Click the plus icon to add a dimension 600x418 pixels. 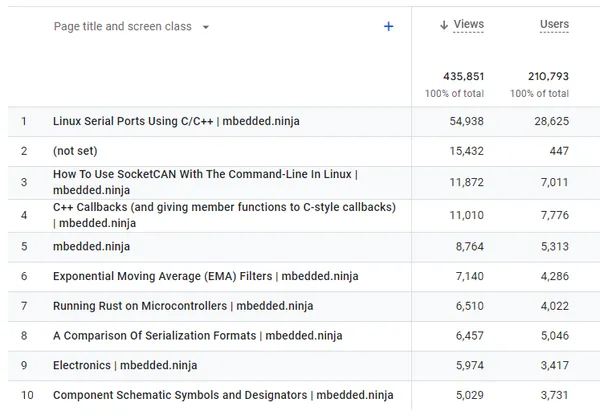389,27
